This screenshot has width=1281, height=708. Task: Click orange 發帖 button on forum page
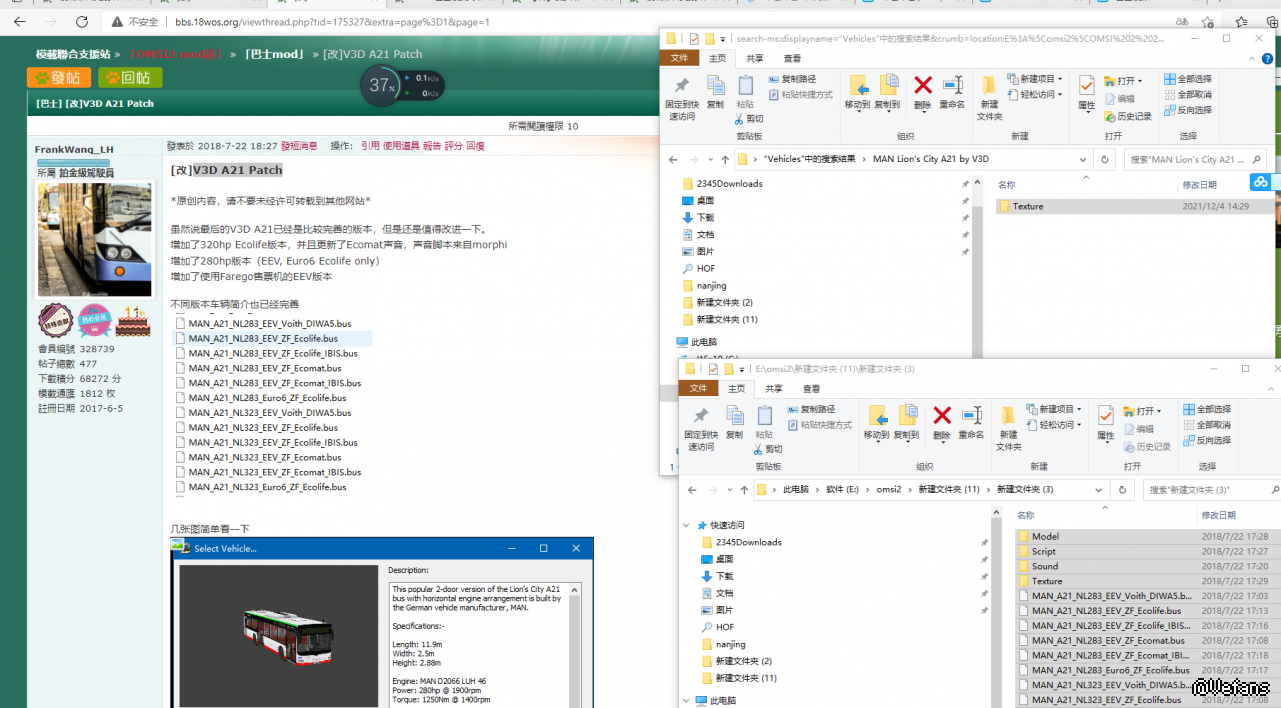[59, 77]
